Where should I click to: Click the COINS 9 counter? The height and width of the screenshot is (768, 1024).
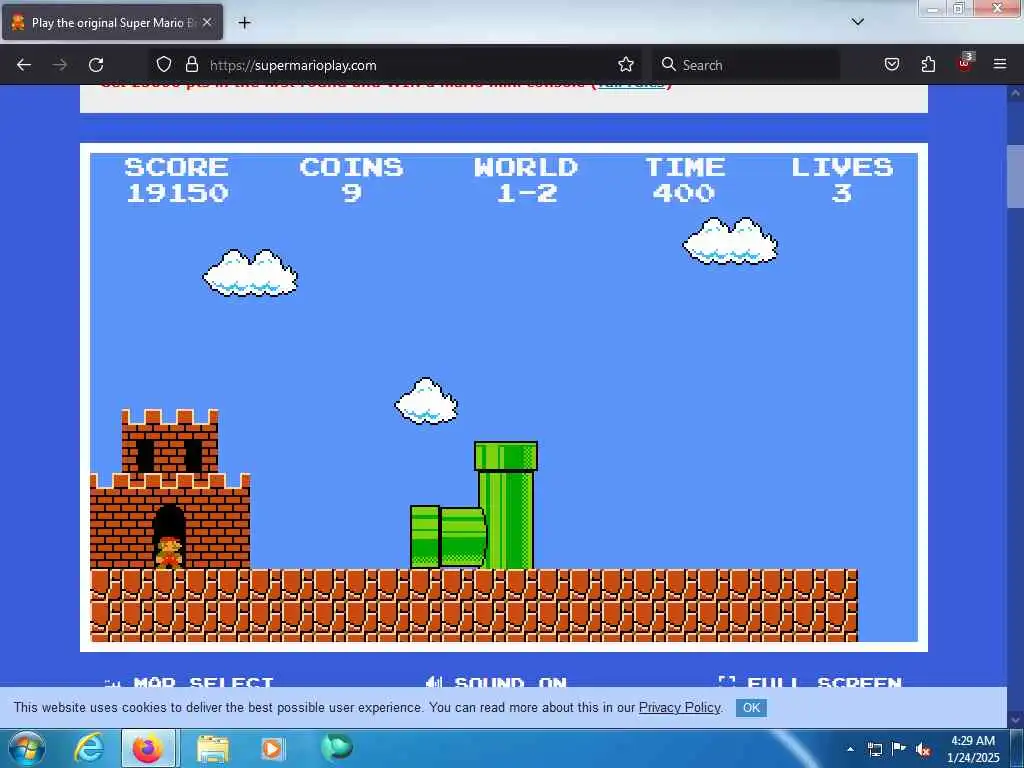tap(351, 180)
